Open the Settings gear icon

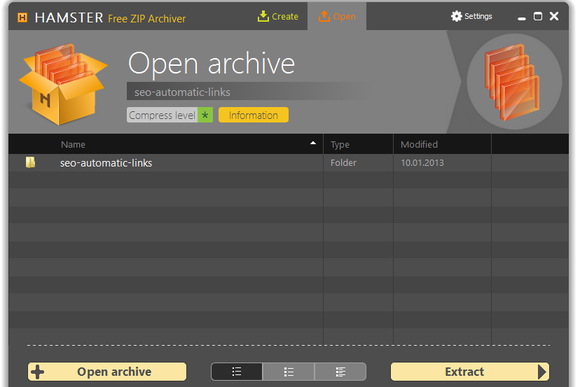pyautogui.click(x=456, y=16)
